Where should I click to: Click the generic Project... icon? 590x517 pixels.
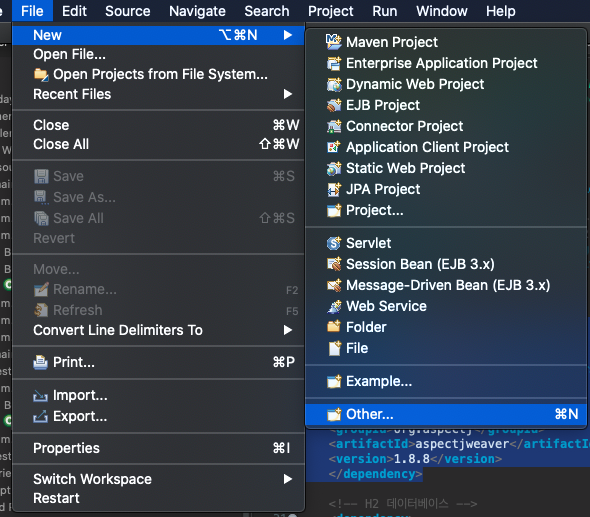[x=334, y=210]
